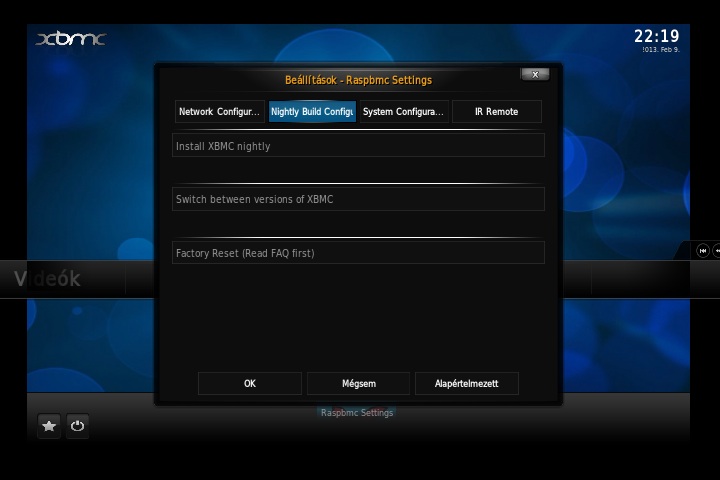The image size is (720, 480).
Task: Switch to the Network Configuration tab
Action: tap(220, 112)
